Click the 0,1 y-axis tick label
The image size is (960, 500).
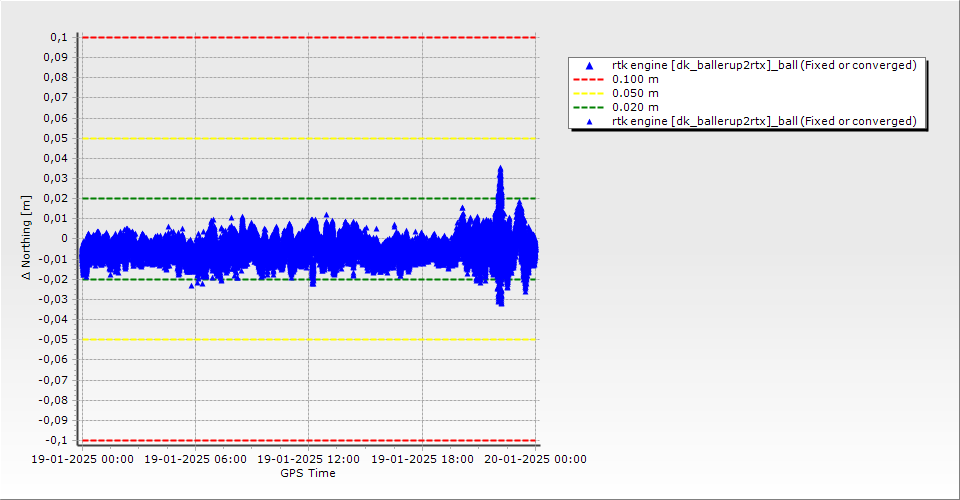point(59,37)
